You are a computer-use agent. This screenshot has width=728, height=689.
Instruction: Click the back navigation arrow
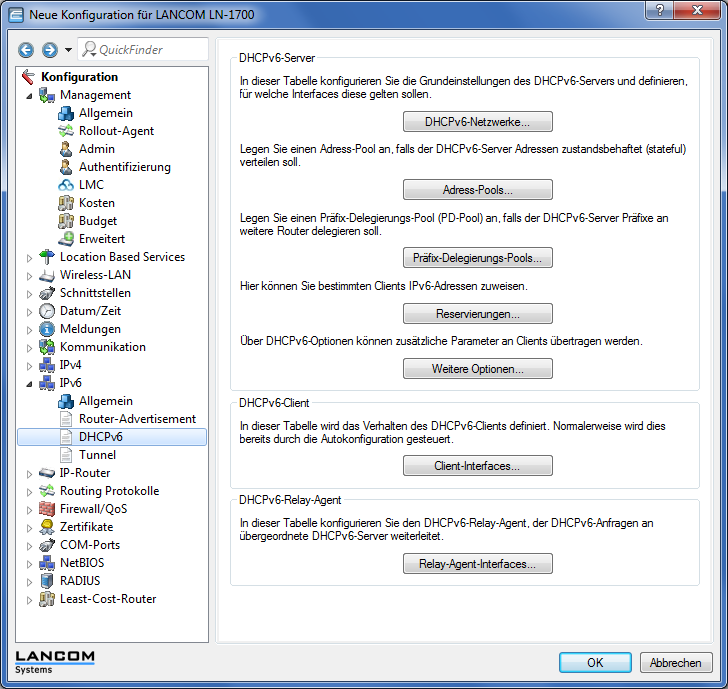26,50
